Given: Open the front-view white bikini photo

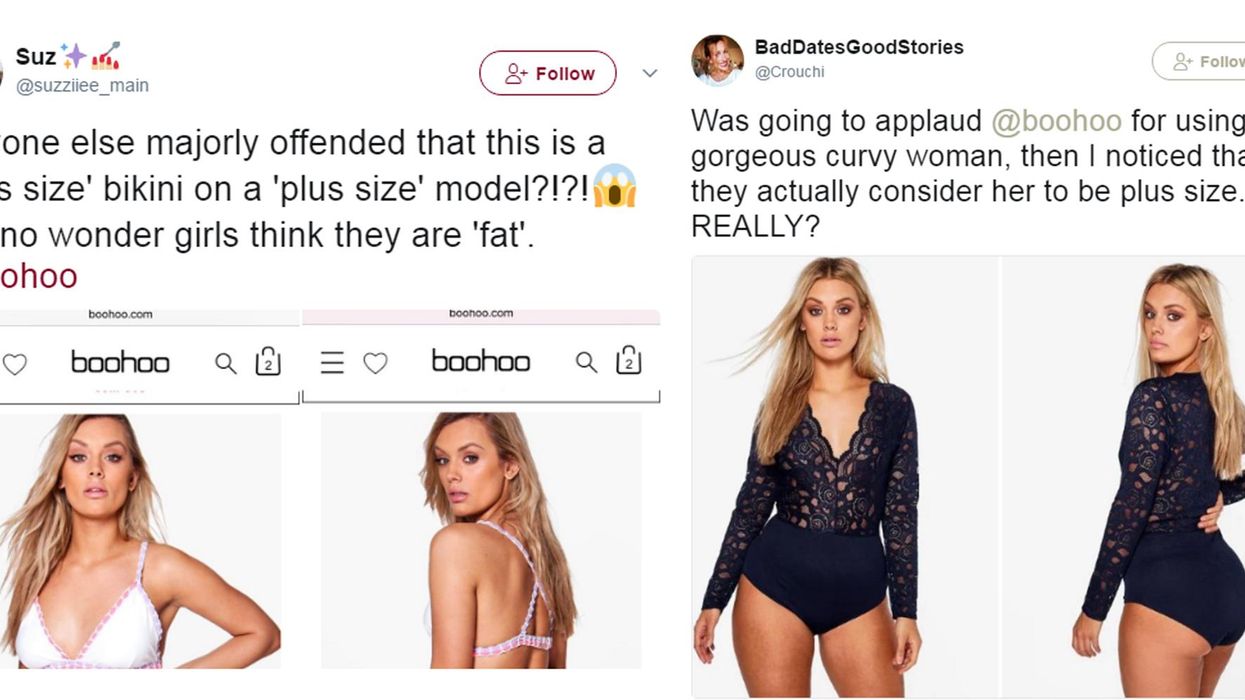Looking at the screenshot, I should coord(140,540).
